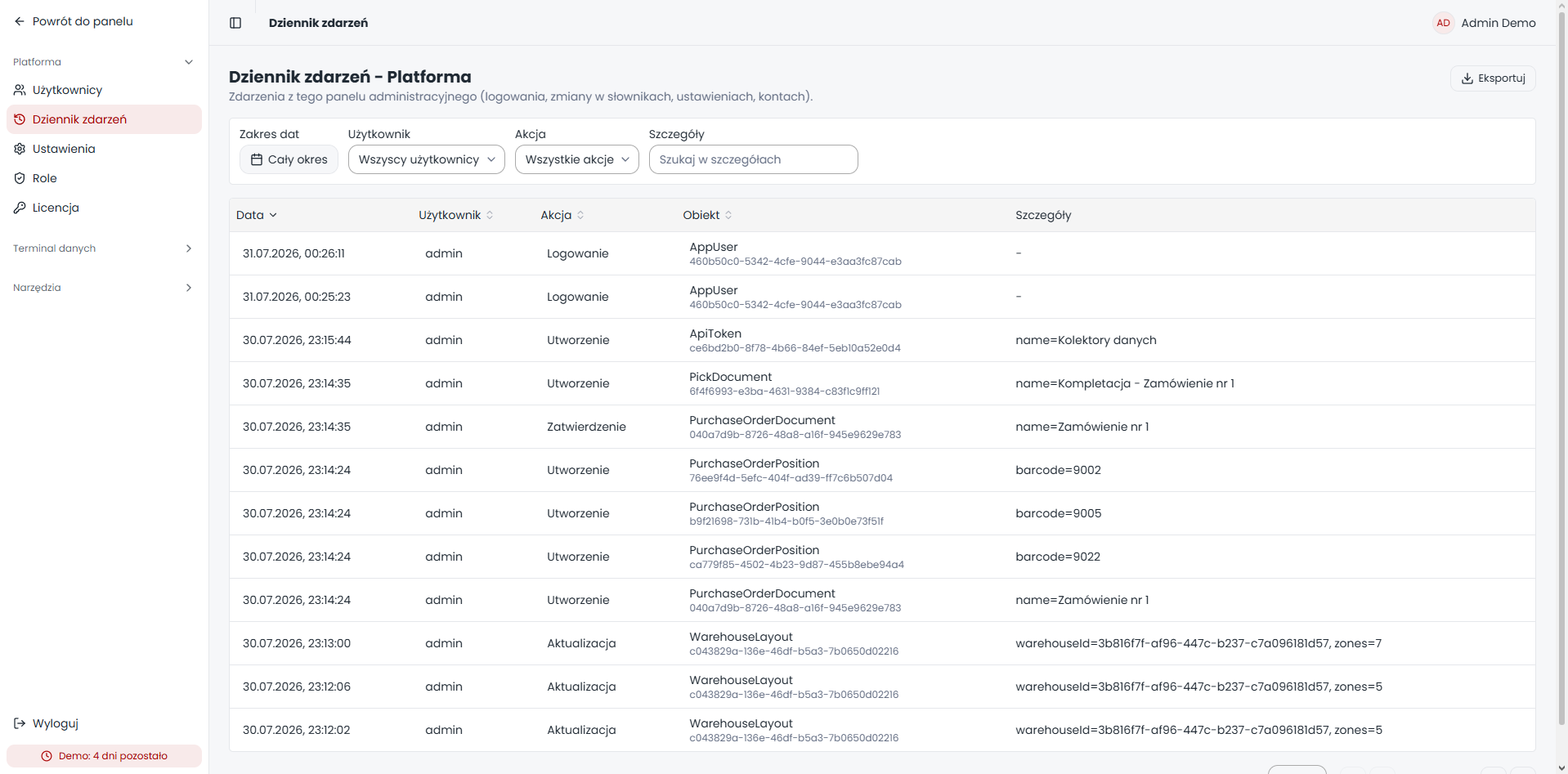
Task: Click the Ustawienia gear icon
Action: [x=20, y=149]
